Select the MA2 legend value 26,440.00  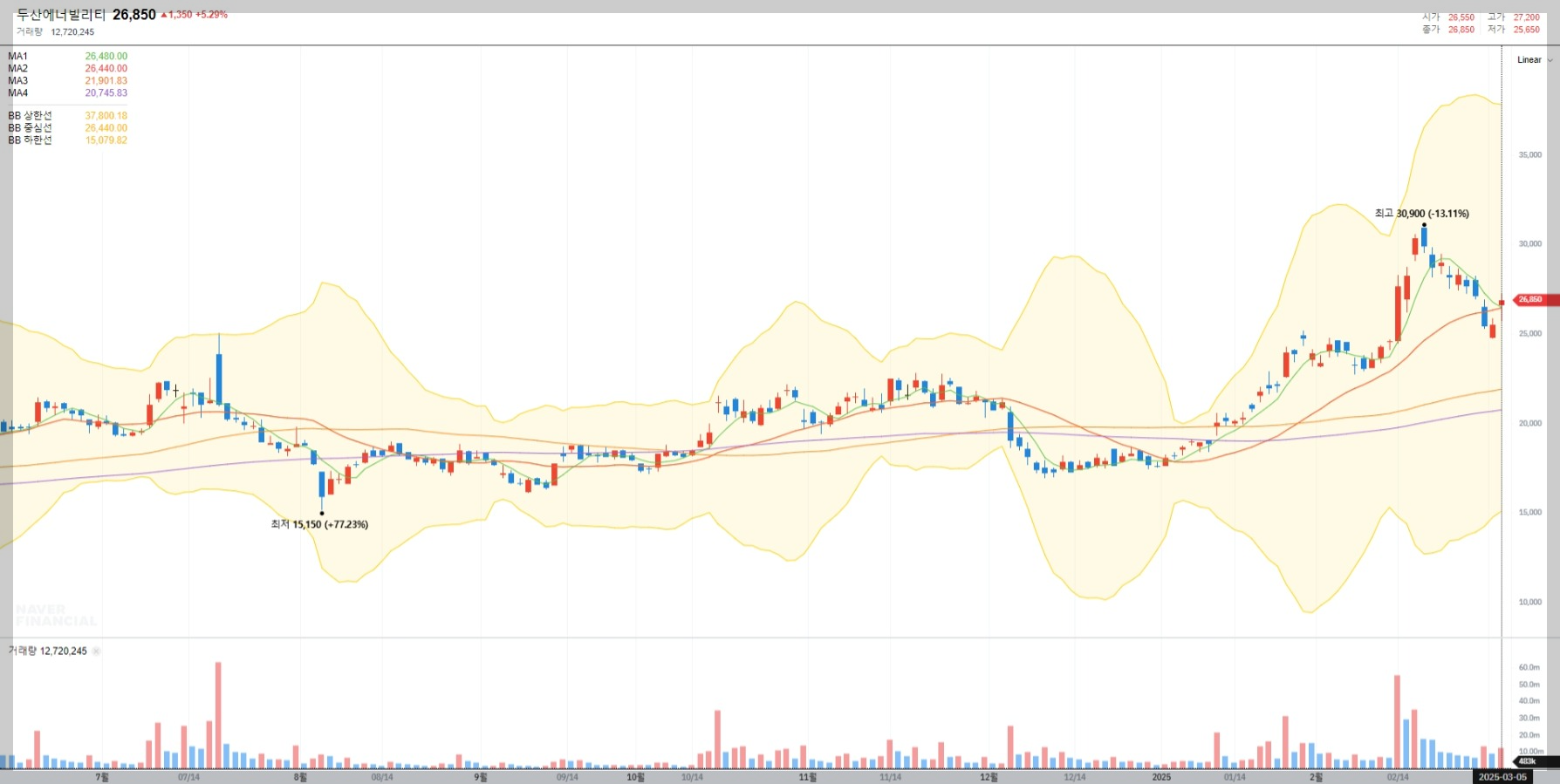106,69
